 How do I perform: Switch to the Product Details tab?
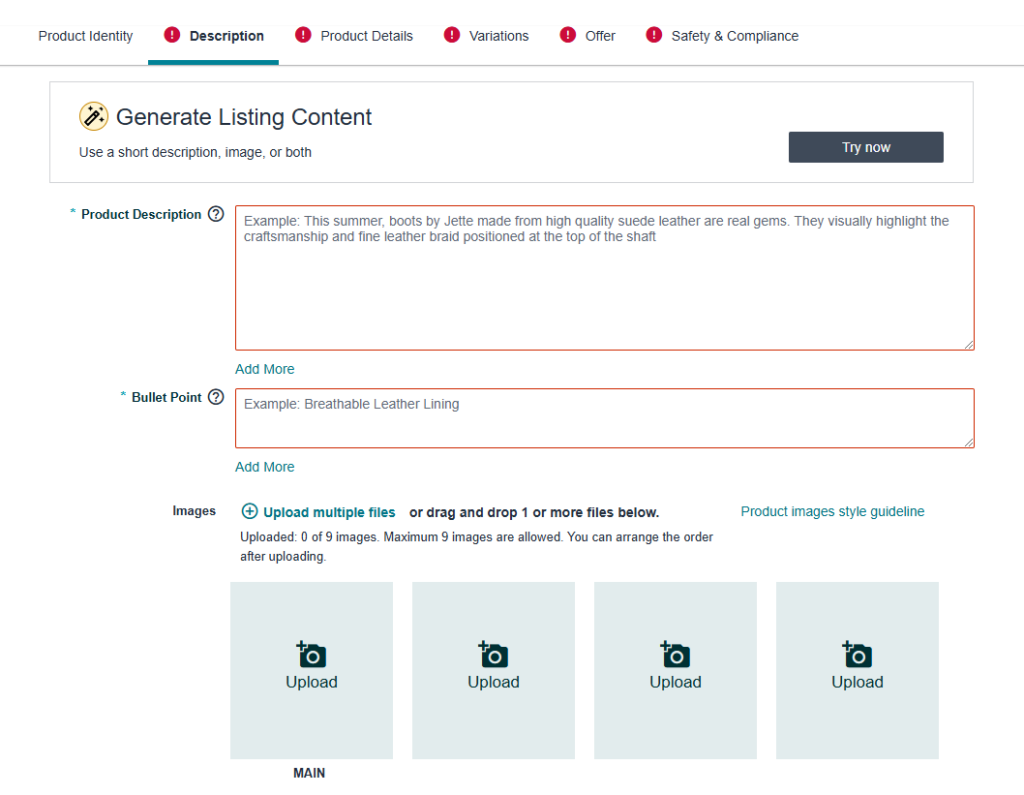click(366, 36)
